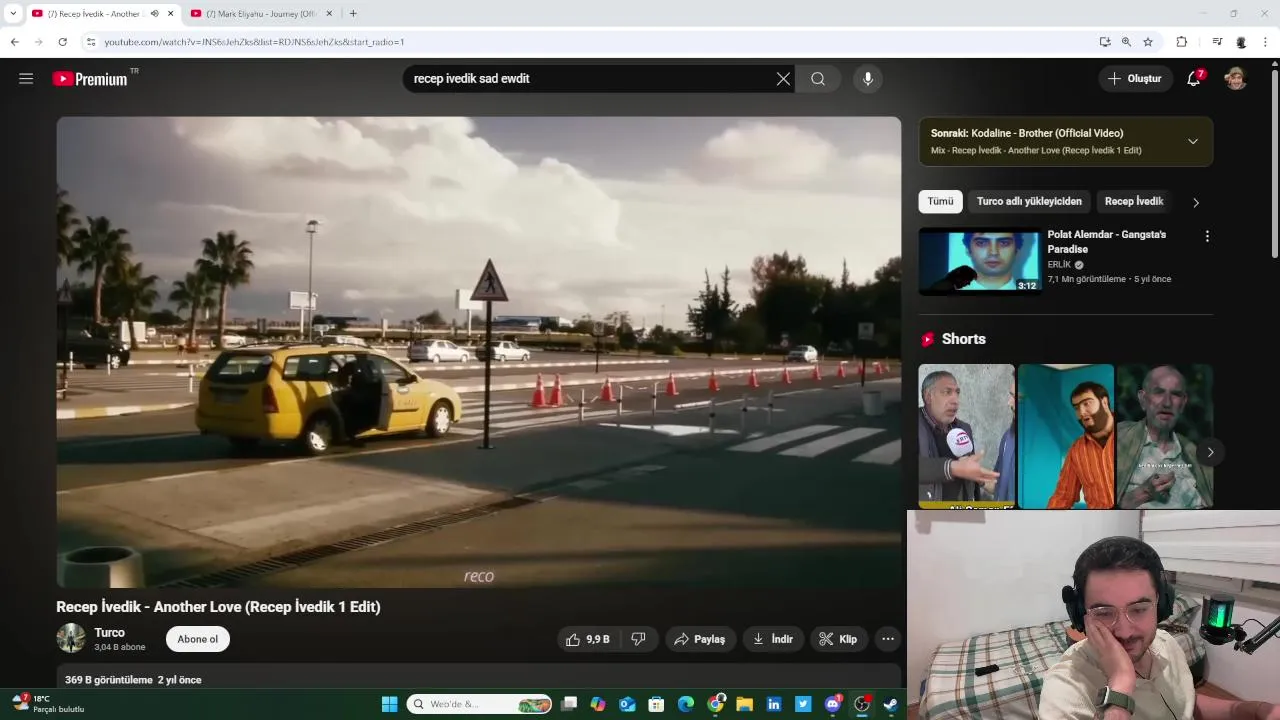1280x720 pixels.
Task: Open Microsoft Edge from taskbar
Action: click(686, 704)
